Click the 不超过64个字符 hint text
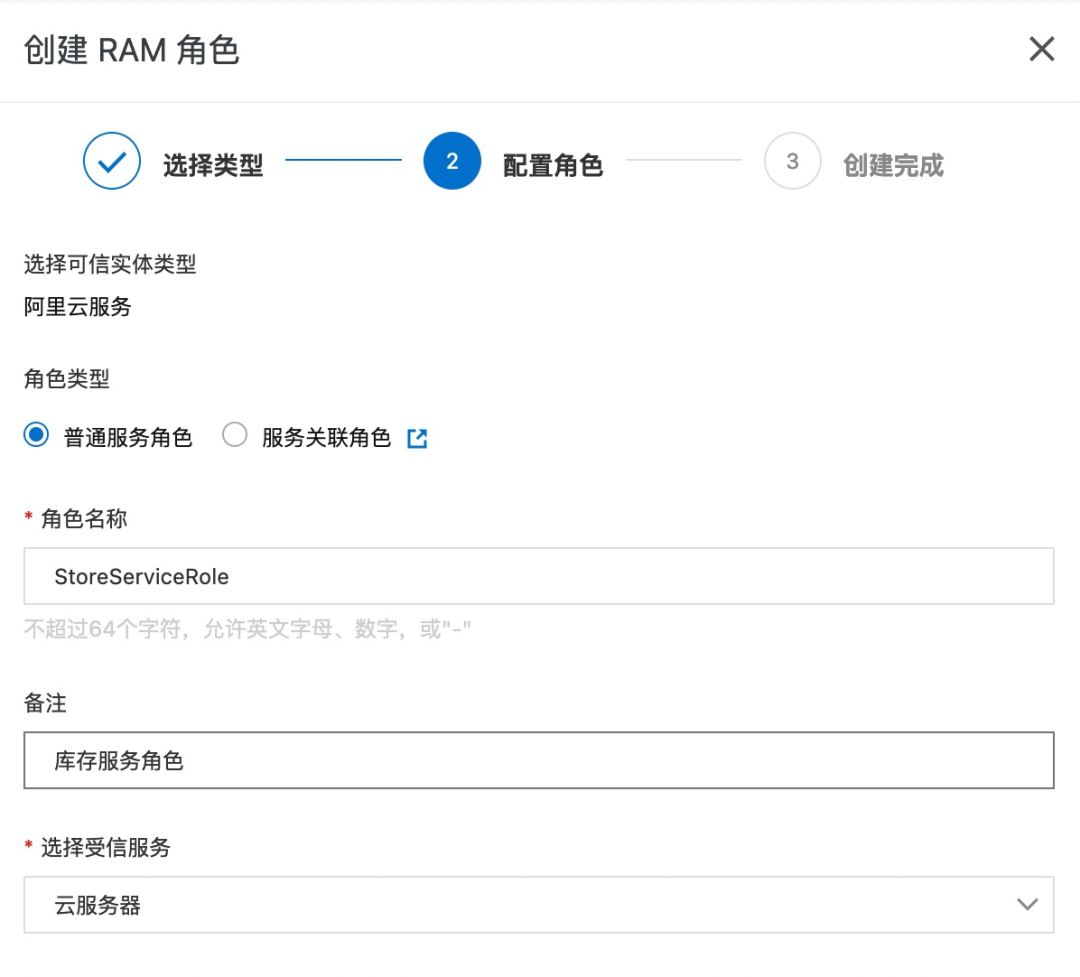Screen dimensions: 1080x977 247,630
